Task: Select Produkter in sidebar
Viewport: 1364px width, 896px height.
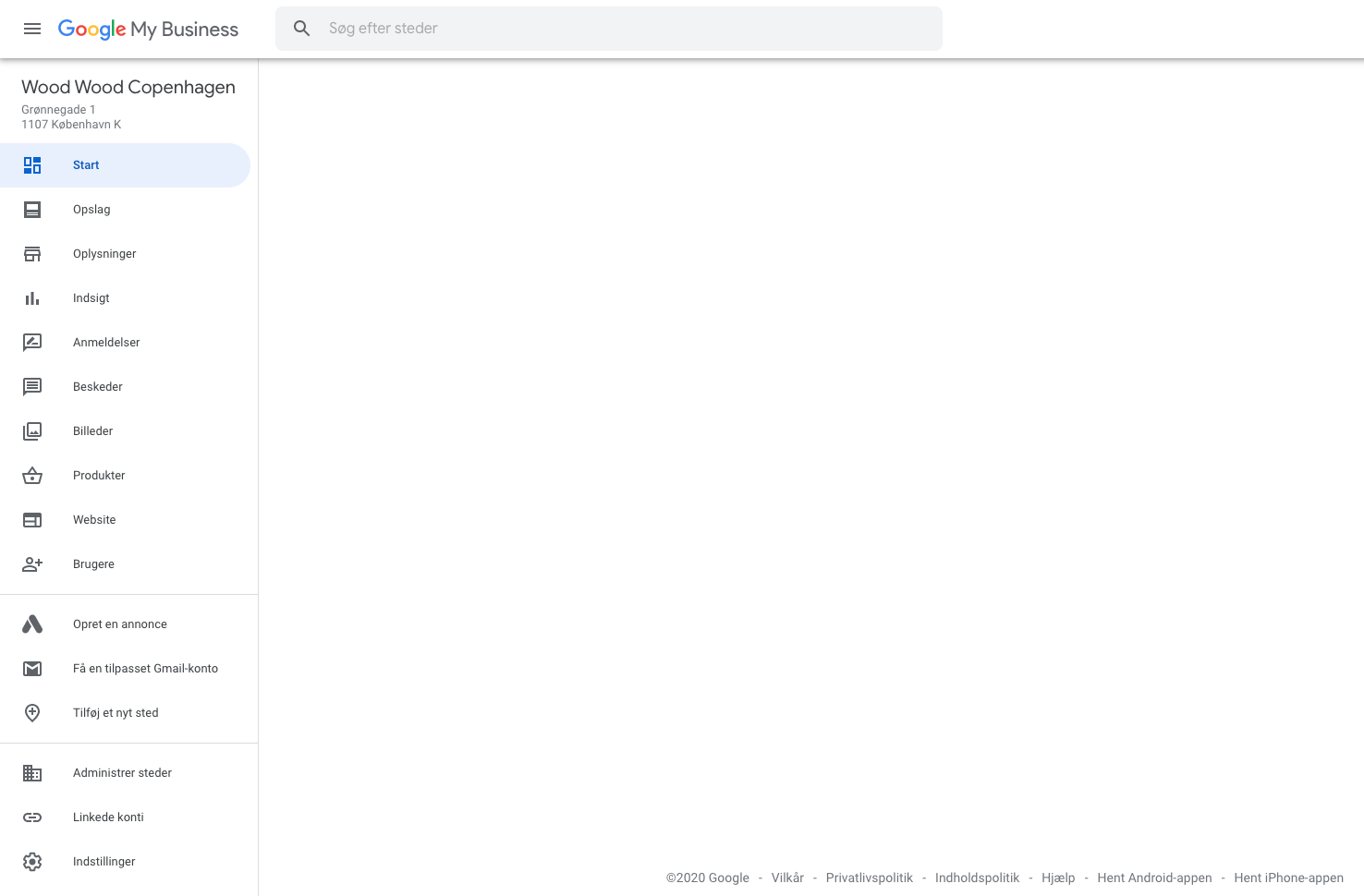Action: pos(99,476)
